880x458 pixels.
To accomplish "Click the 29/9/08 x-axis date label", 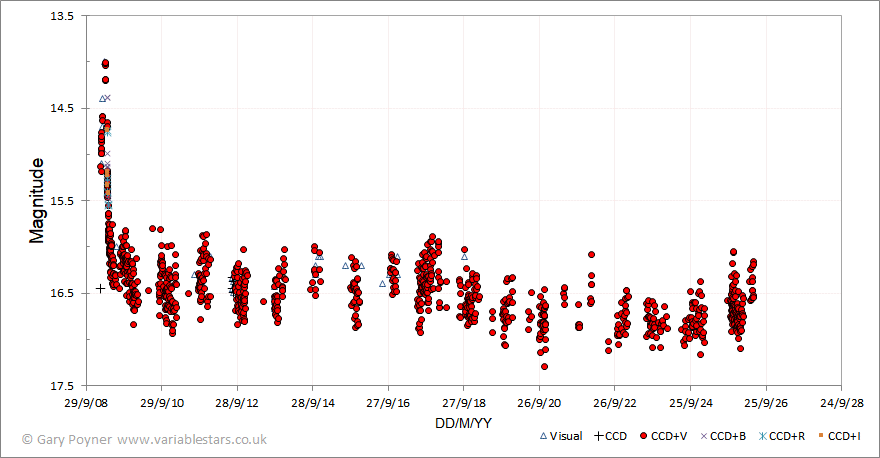I will click(x=86, y=403).
